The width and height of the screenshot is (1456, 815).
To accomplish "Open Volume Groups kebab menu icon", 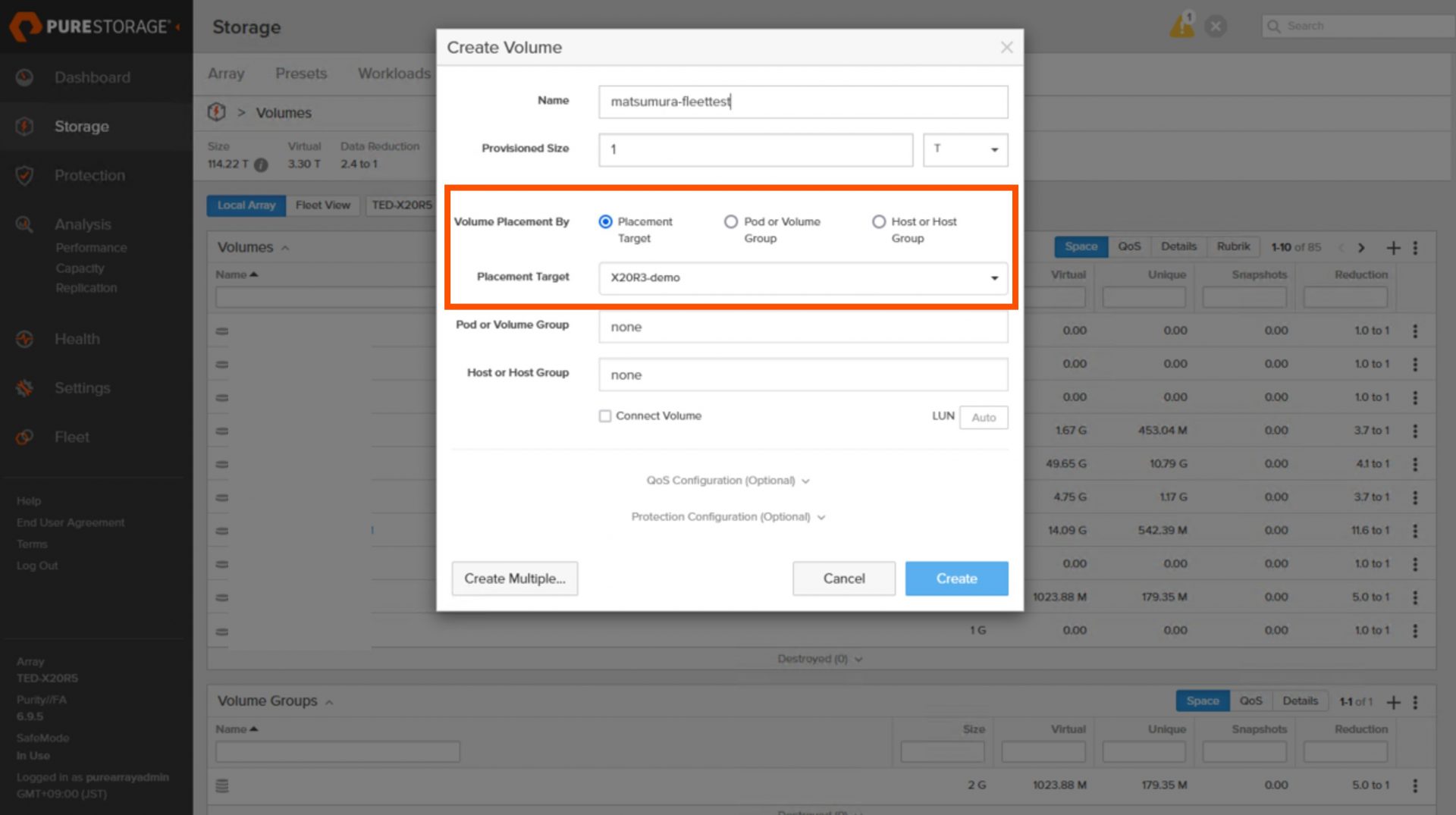I will (x=1415, y=702).
